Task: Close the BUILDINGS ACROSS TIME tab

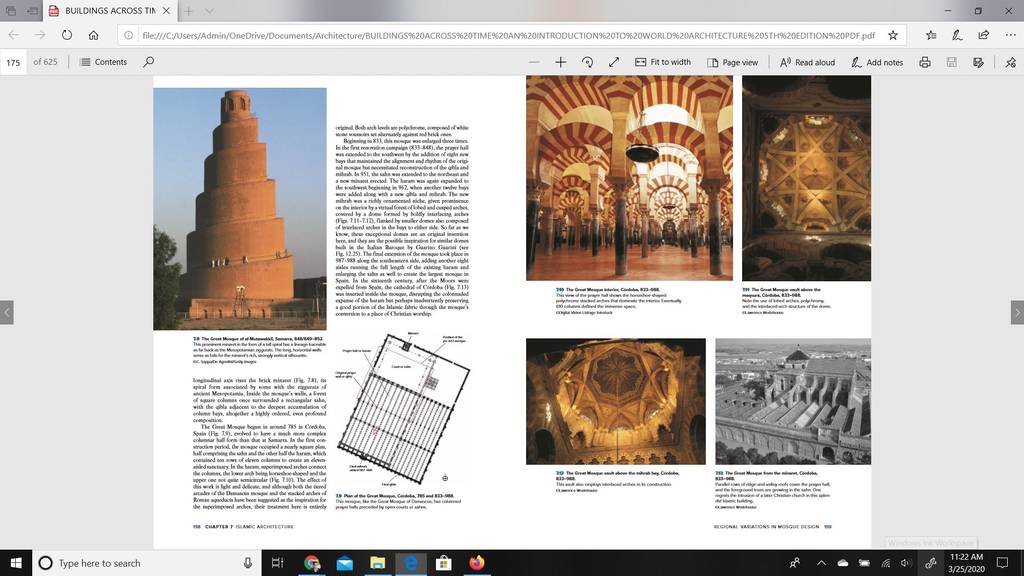Action: click(x=167, y=10)
